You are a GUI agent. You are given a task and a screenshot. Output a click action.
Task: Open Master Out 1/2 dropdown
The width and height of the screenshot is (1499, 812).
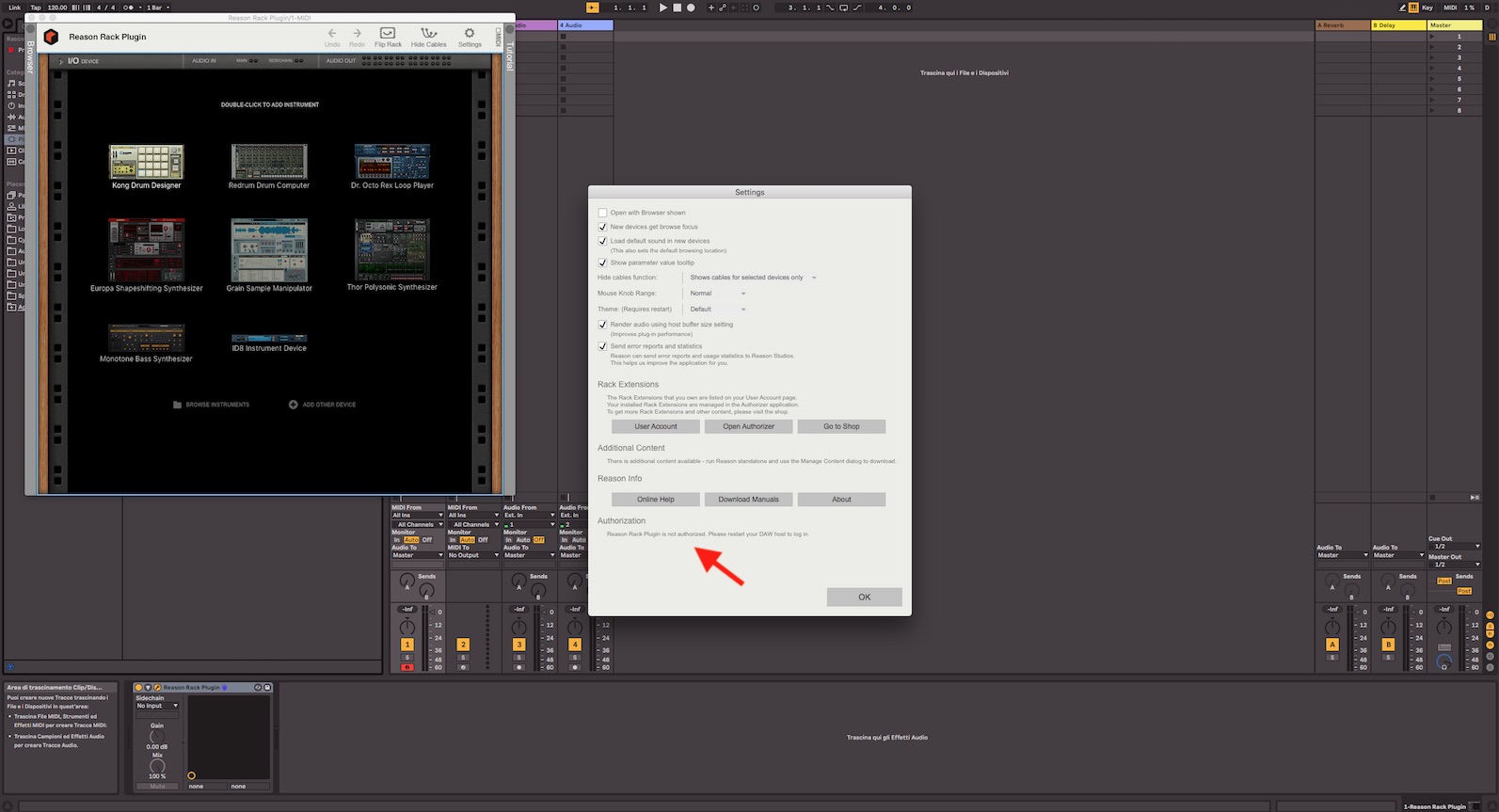coord(1455,565)
